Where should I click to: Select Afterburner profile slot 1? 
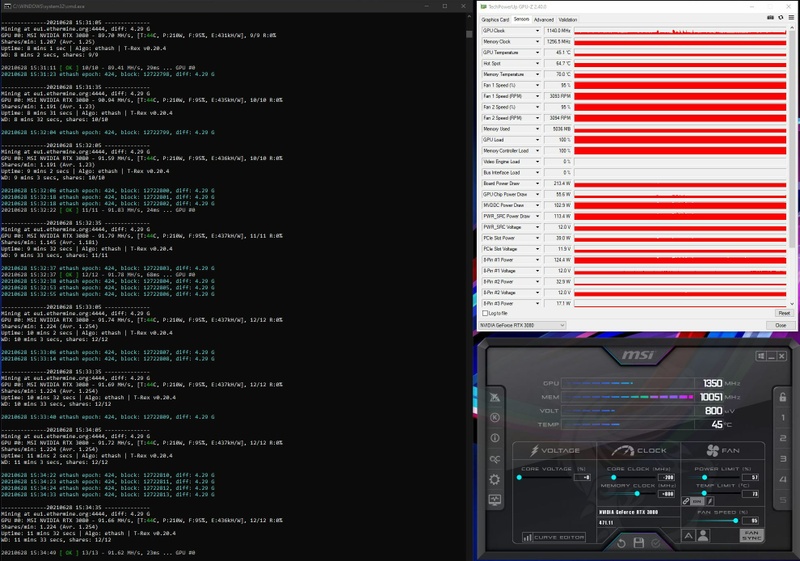[x=783, y=418]
